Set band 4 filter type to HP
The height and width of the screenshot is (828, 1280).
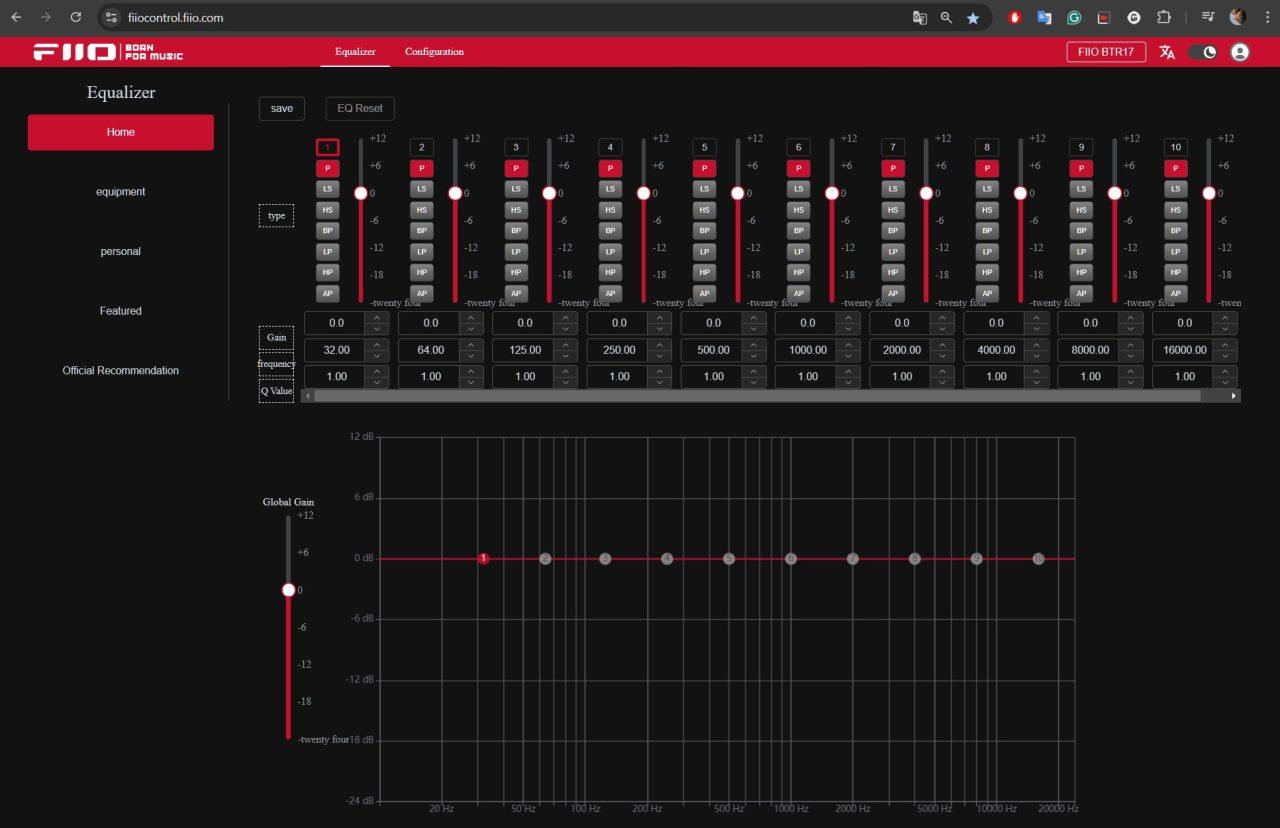pyautogui.click(x=610, y=272)
